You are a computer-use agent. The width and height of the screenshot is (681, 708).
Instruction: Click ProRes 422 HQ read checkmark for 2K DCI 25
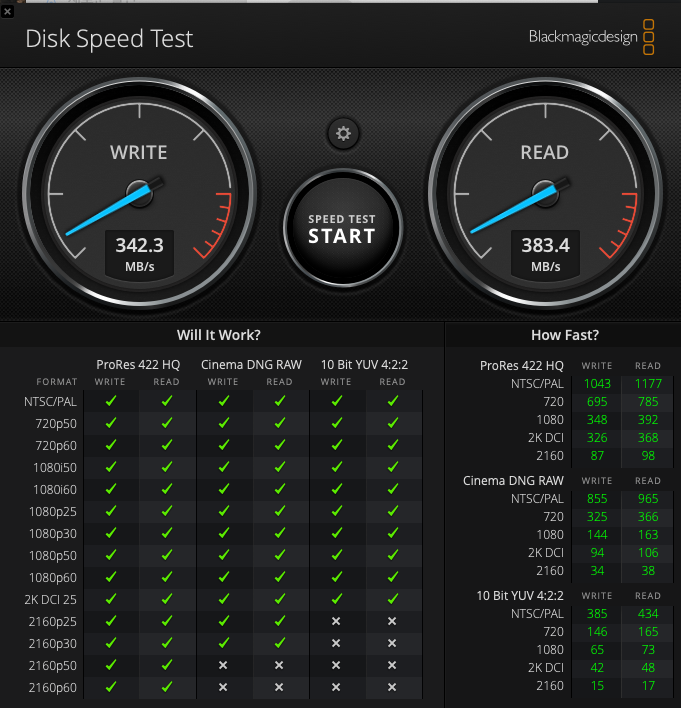click(167, 599)
